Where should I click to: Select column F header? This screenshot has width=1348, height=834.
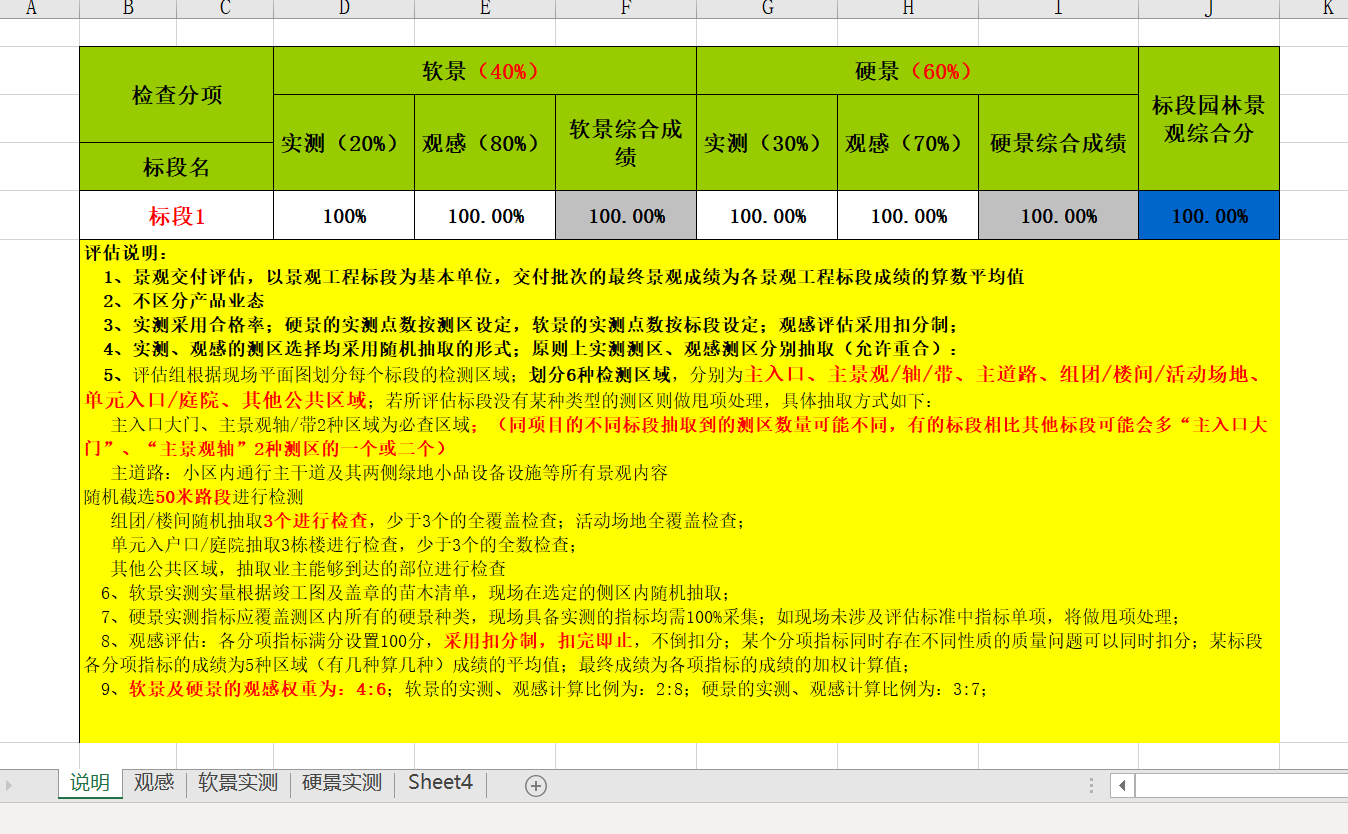click(626, 9)
